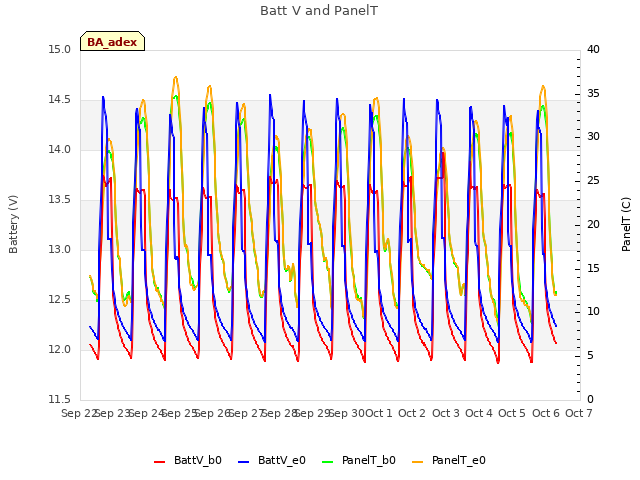Click the 13.5 left axis label
Screen dimensions: 640x480
(x=60, y=200)
